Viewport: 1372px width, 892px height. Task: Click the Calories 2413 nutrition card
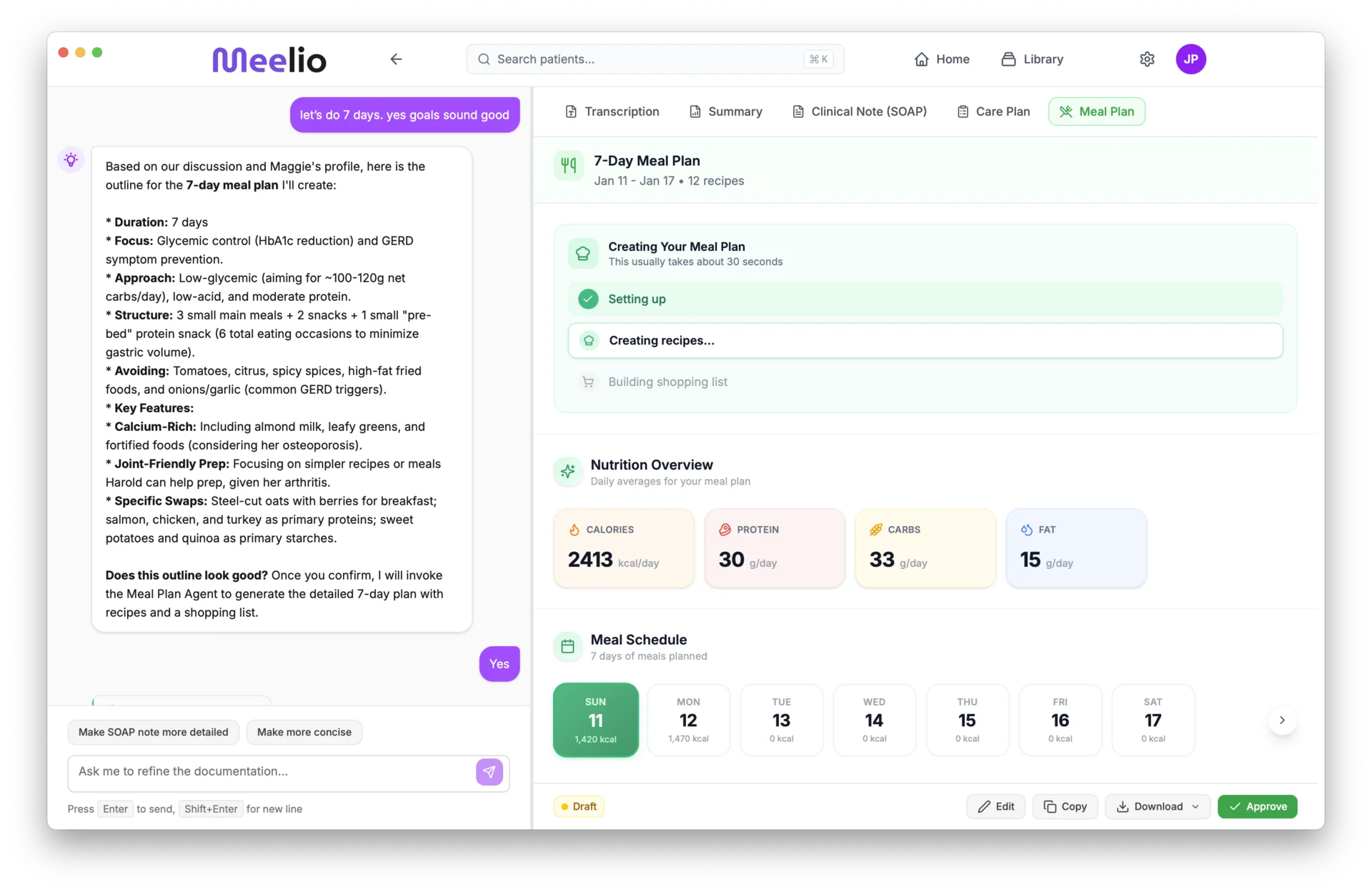623,548
